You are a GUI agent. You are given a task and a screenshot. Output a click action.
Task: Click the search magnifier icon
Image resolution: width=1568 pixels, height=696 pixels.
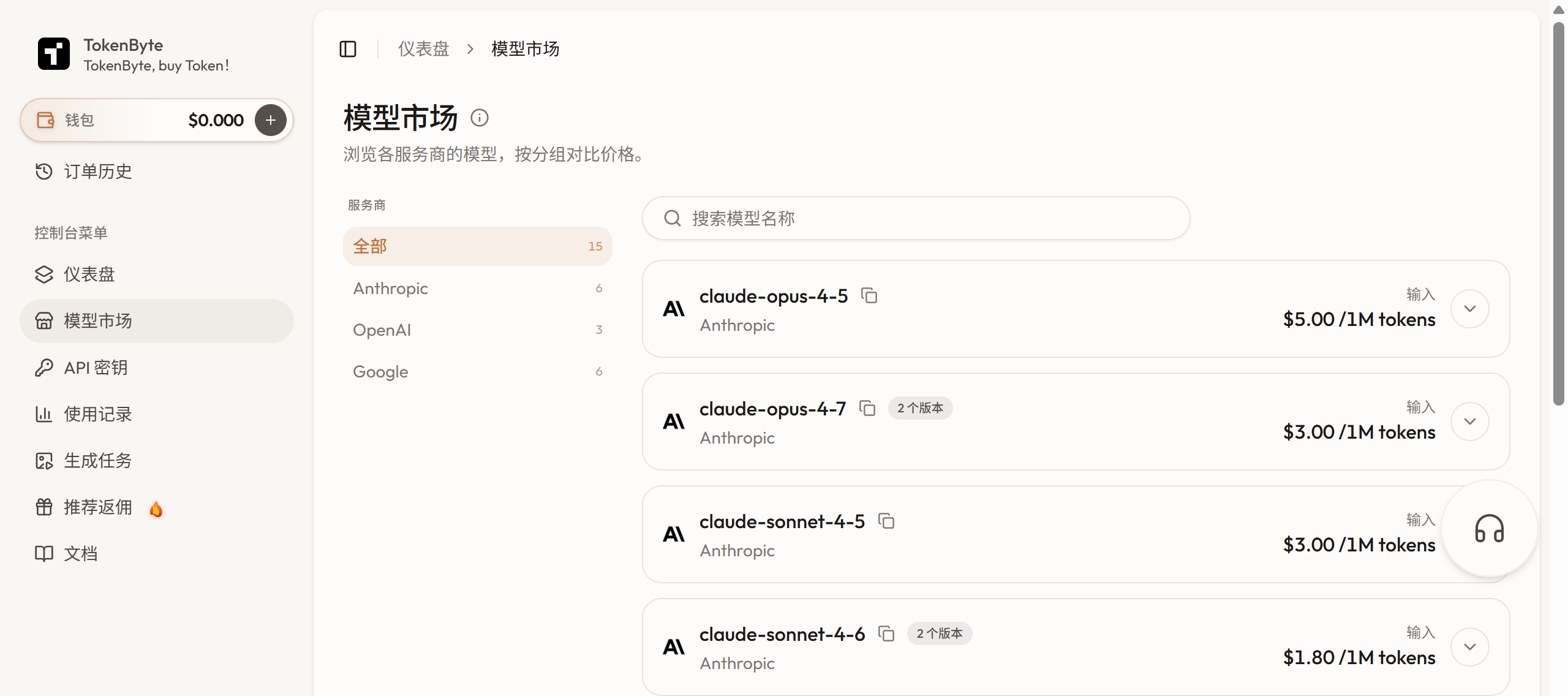point(673,218)
